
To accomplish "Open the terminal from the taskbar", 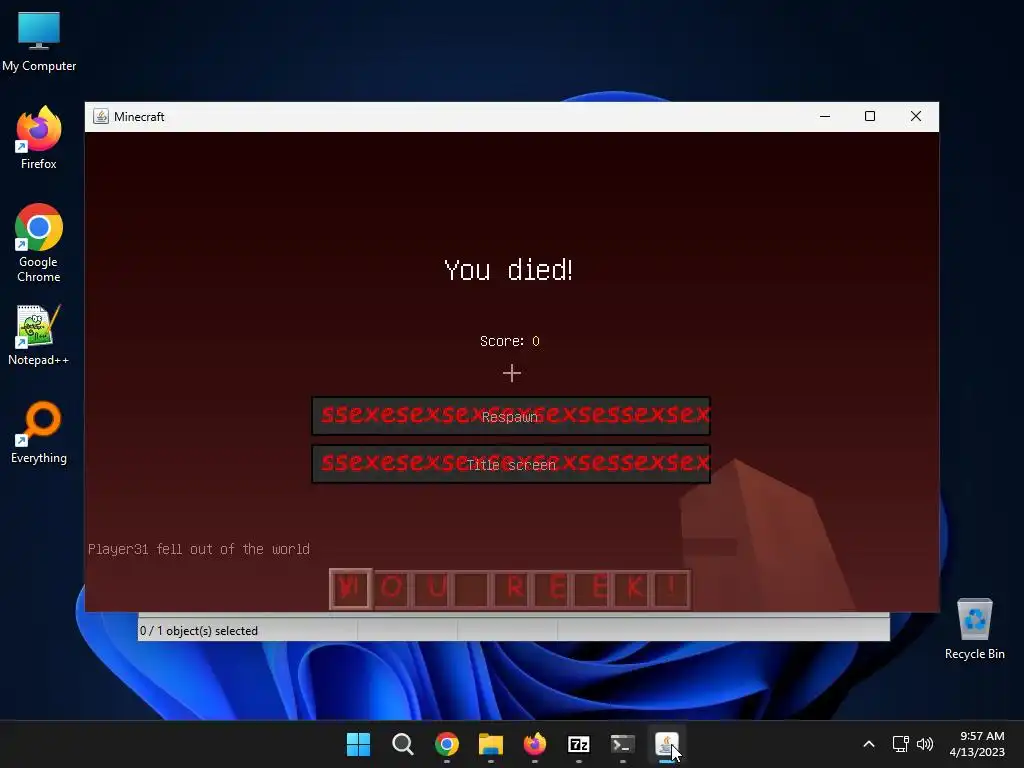I will [x=622, y=744].
